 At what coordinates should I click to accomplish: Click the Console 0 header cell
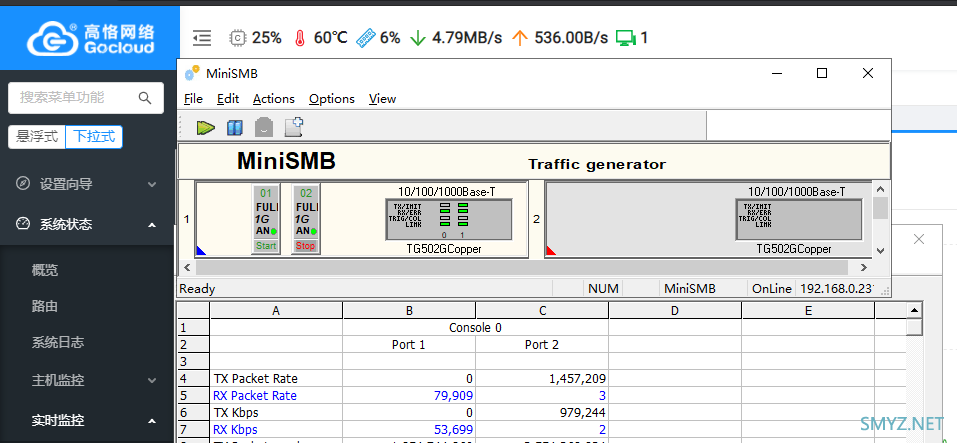(475, 328)
